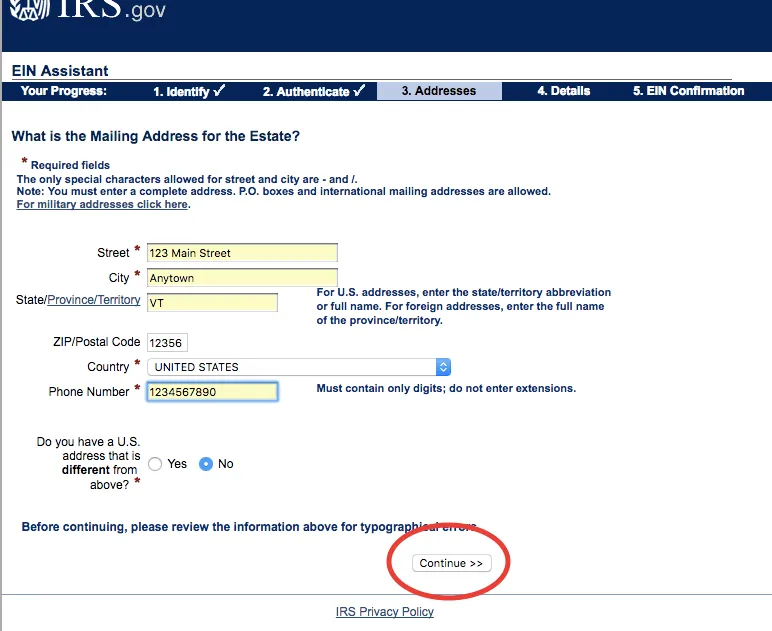Click the Country dropdown arrow button

click(x=443, y=367)
